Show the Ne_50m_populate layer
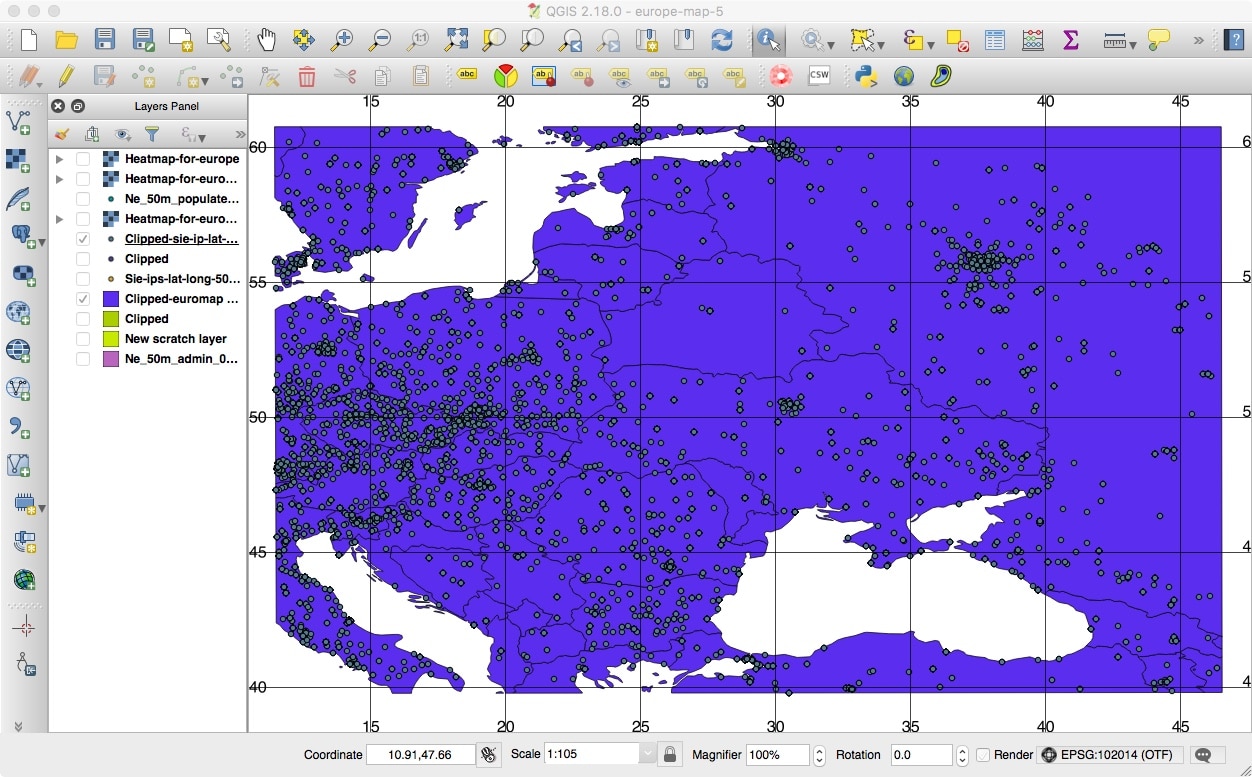The height and width of the screenshot is (777, 1252). pos(83,199)
